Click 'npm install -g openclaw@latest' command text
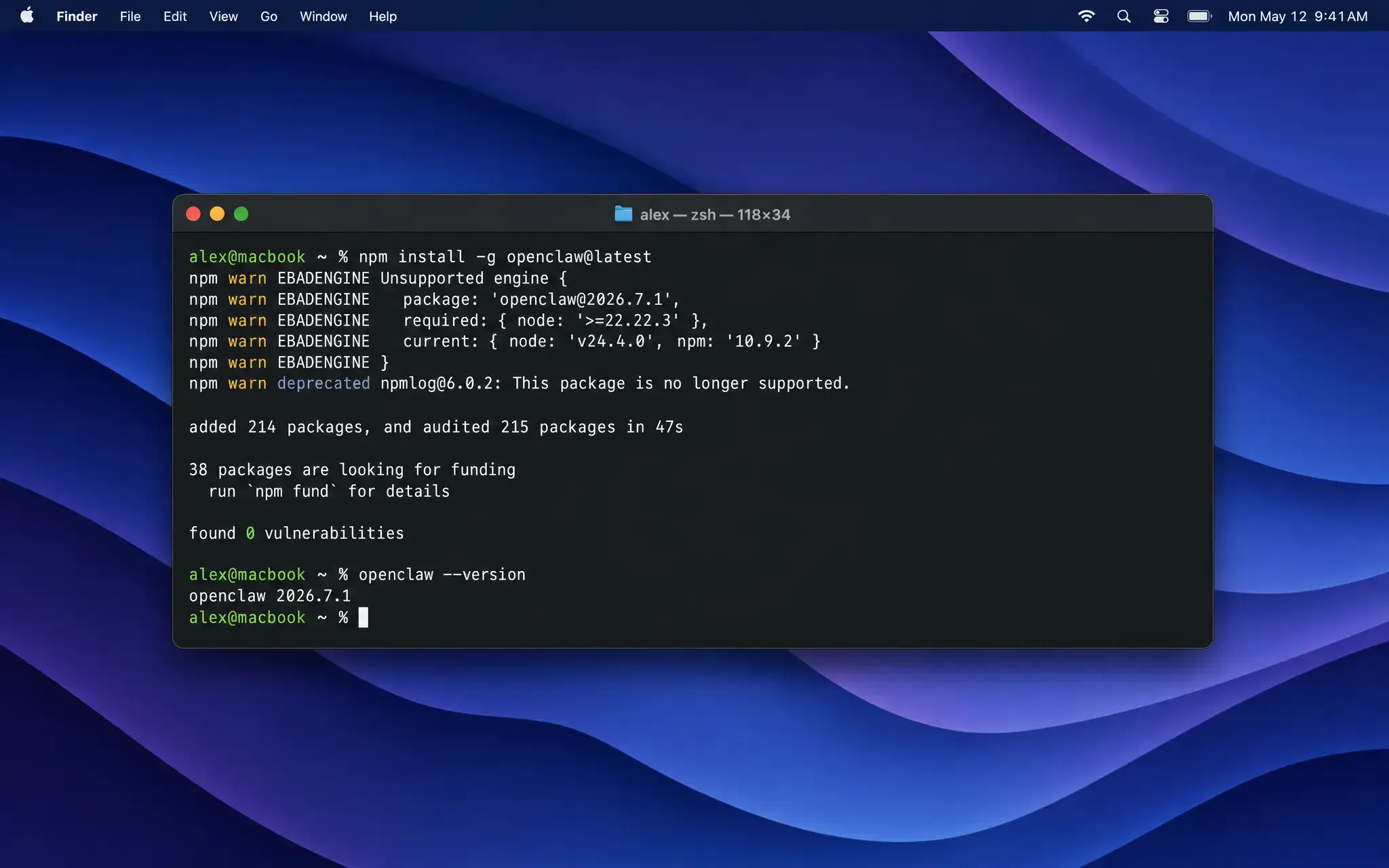 505,257
